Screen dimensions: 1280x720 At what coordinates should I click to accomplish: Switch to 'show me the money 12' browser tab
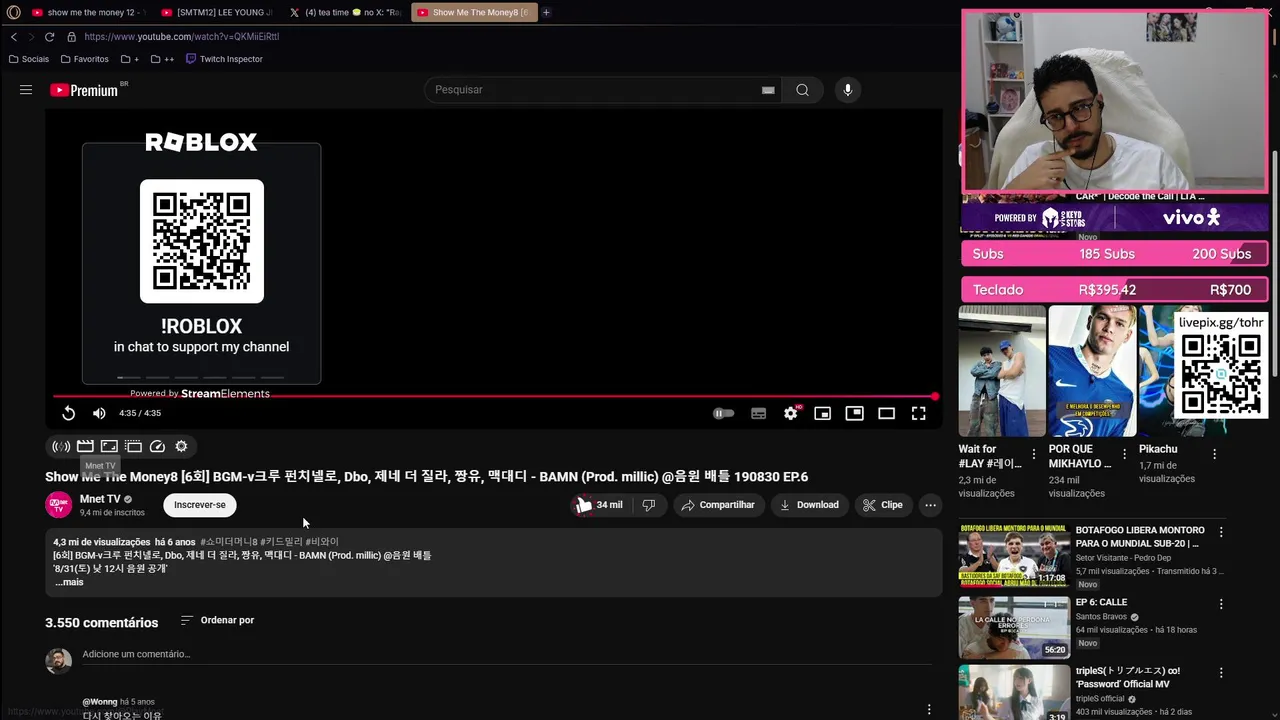(x=88, y=12)
